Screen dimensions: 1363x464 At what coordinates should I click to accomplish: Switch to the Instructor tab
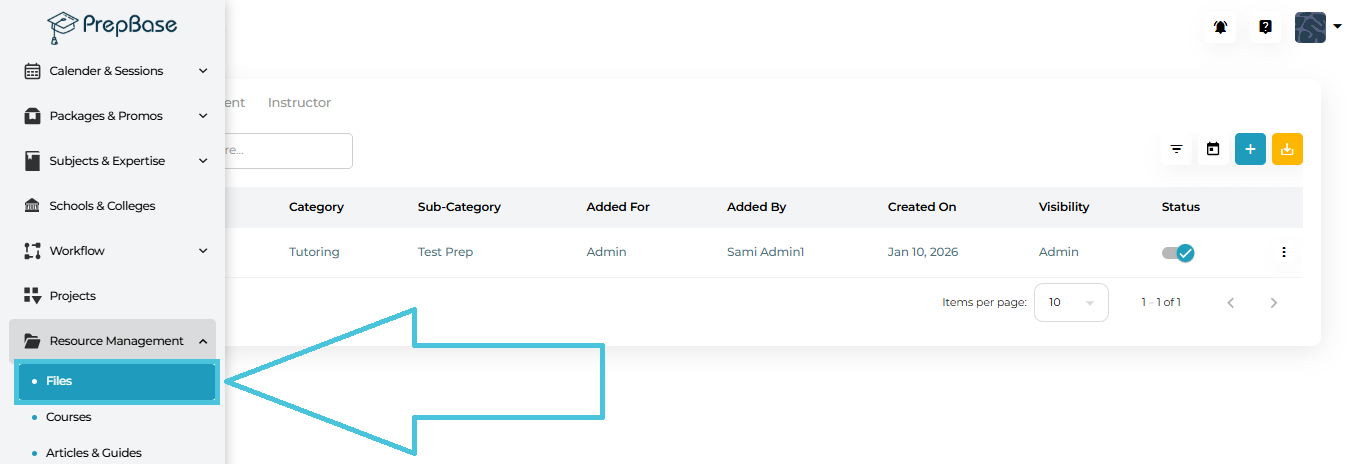click(x=299, y=103)
